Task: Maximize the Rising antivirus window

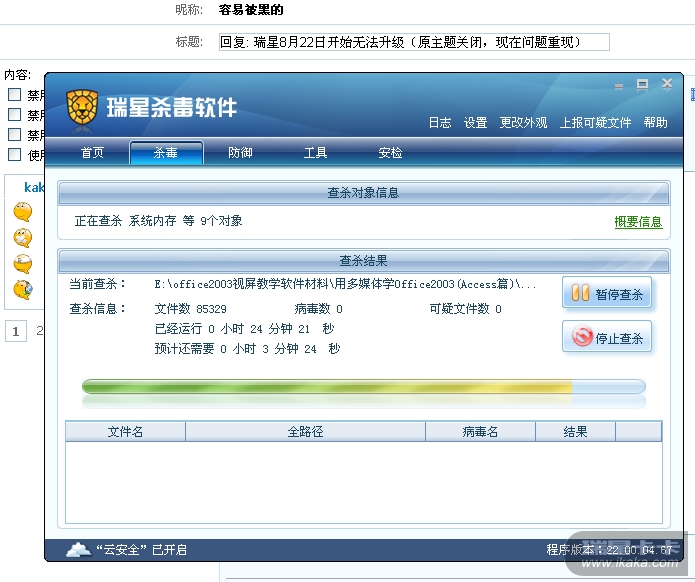Action: coord(642,84)
